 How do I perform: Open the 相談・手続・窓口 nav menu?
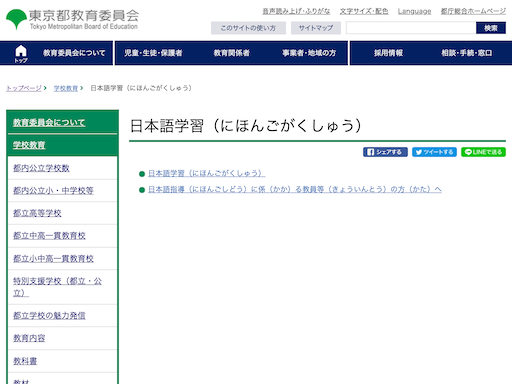(467, 53)
